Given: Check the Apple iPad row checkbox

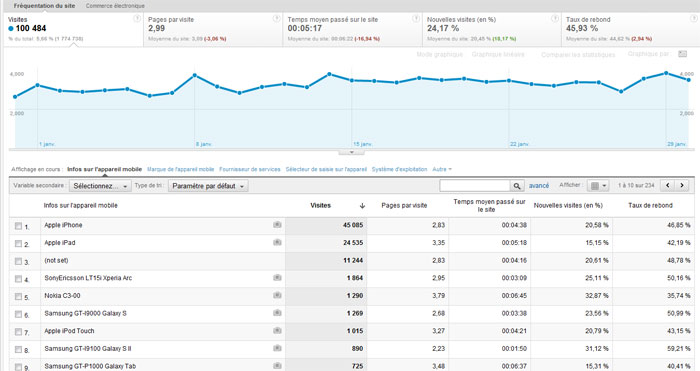Looking at the screenshot, I should tap(18, 243).
